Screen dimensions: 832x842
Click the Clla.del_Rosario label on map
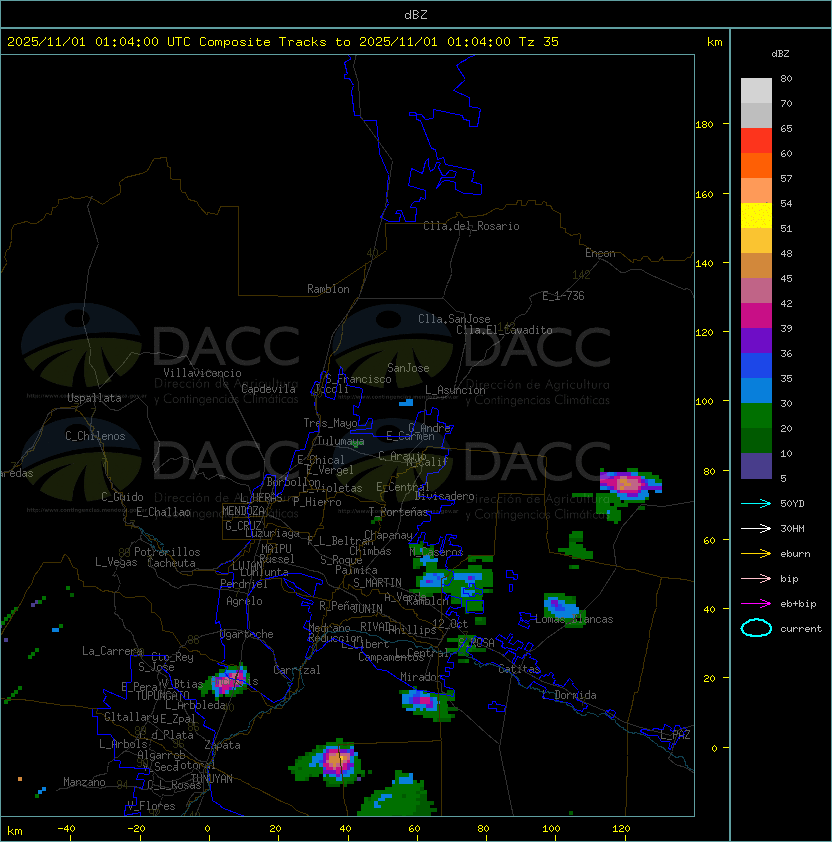tap(471, 226)
